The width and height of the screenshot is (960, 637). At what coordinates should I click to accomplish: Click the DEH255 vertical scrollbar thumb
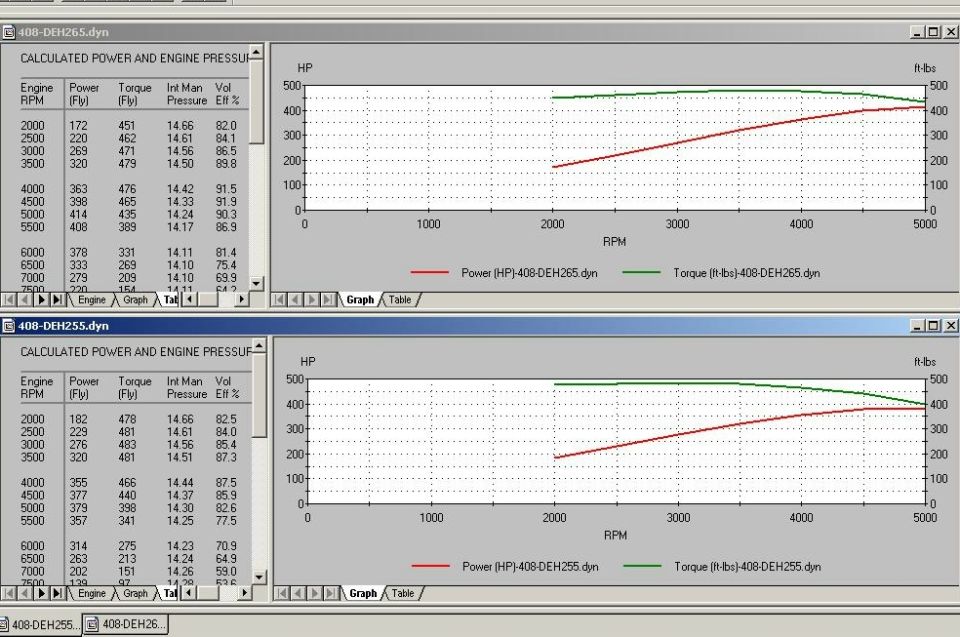pos(259,396)
